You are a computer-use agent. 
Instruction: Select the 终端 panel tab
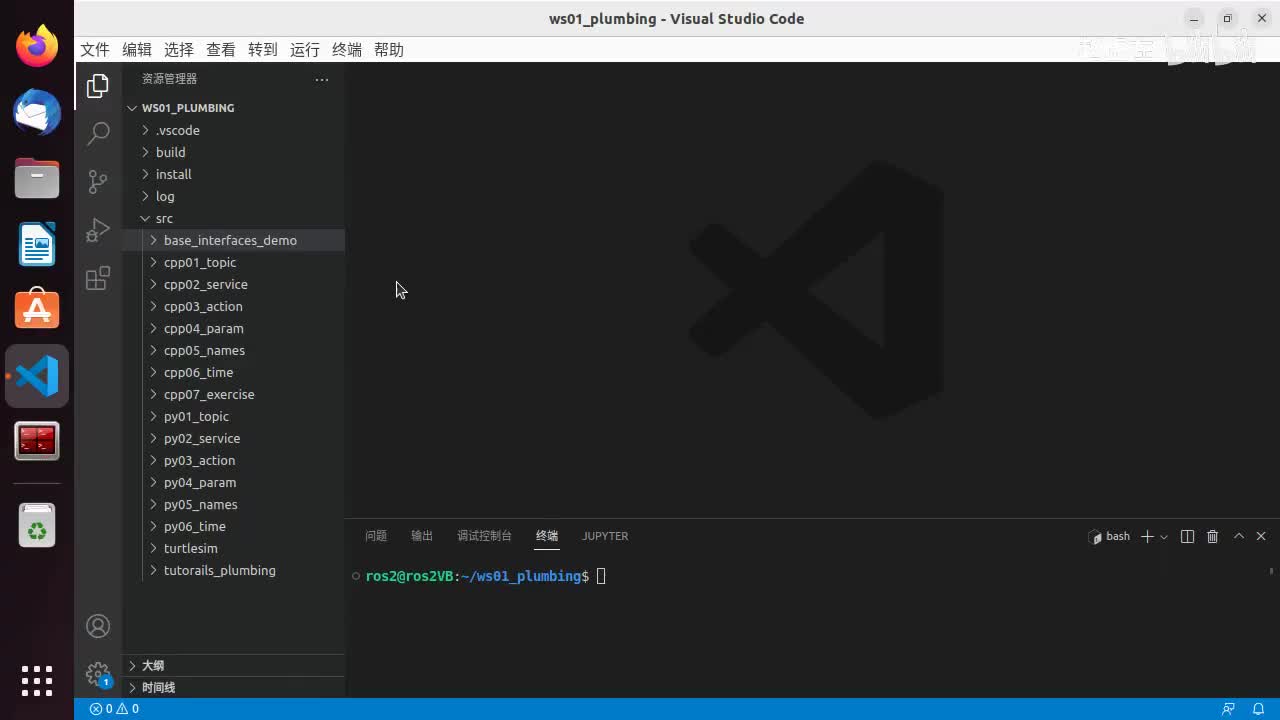coord(547,536)
